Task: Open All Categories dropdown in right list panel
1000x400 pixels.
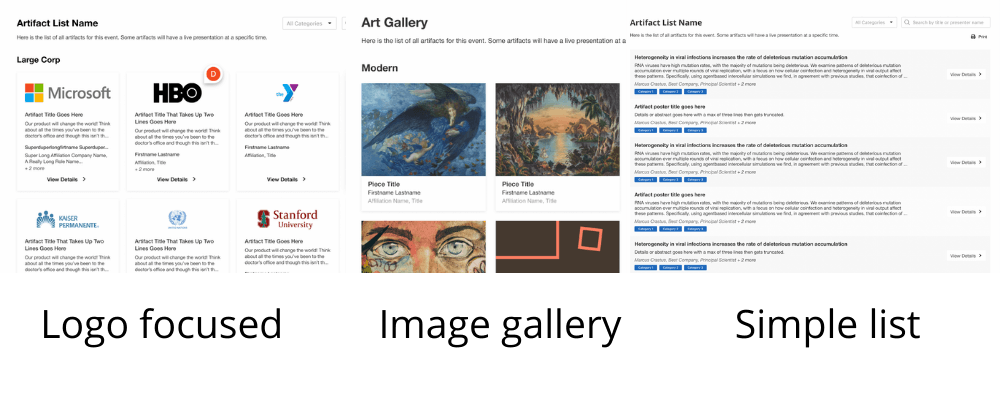Action: [873, 22]
